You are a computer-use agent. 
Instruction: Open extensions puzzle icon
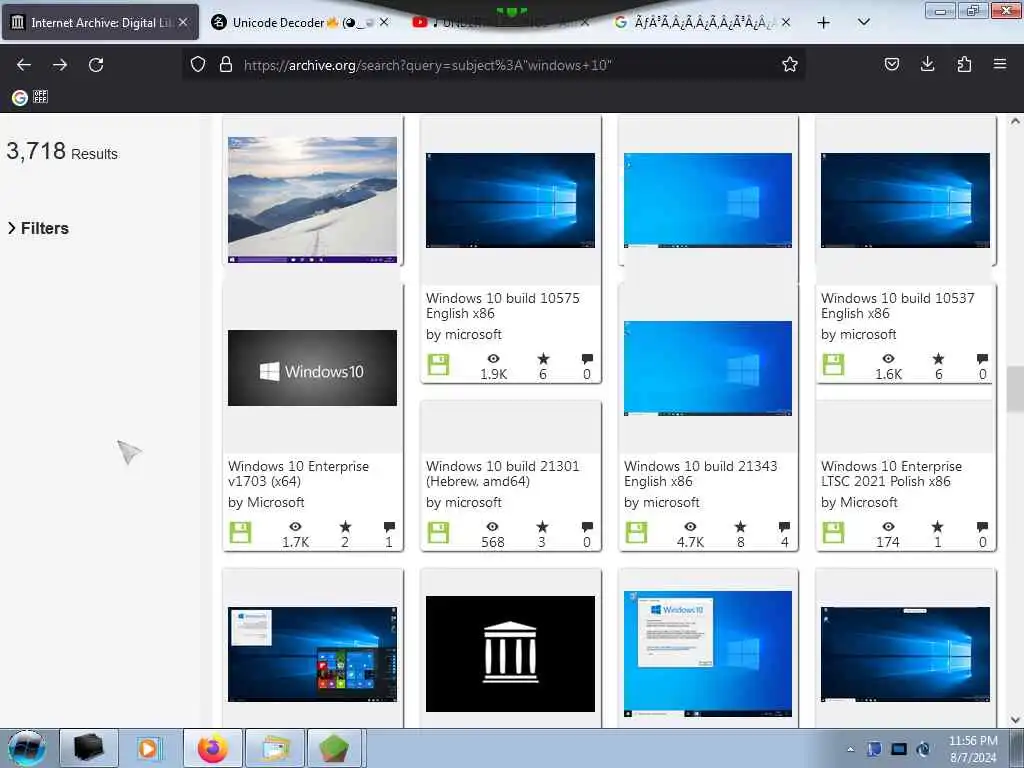pos(964,64)
